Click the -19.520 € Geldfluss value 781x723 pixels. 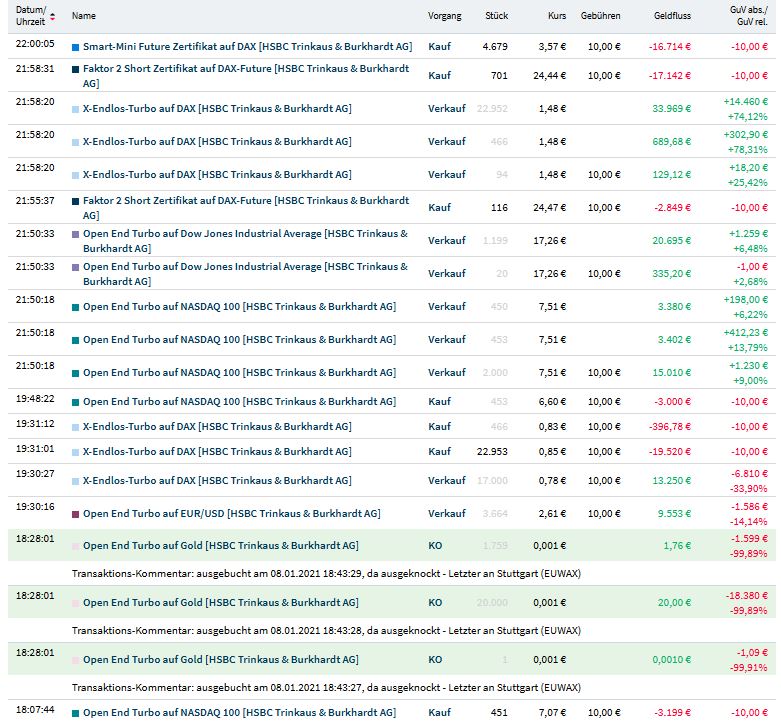click(669, 452)
